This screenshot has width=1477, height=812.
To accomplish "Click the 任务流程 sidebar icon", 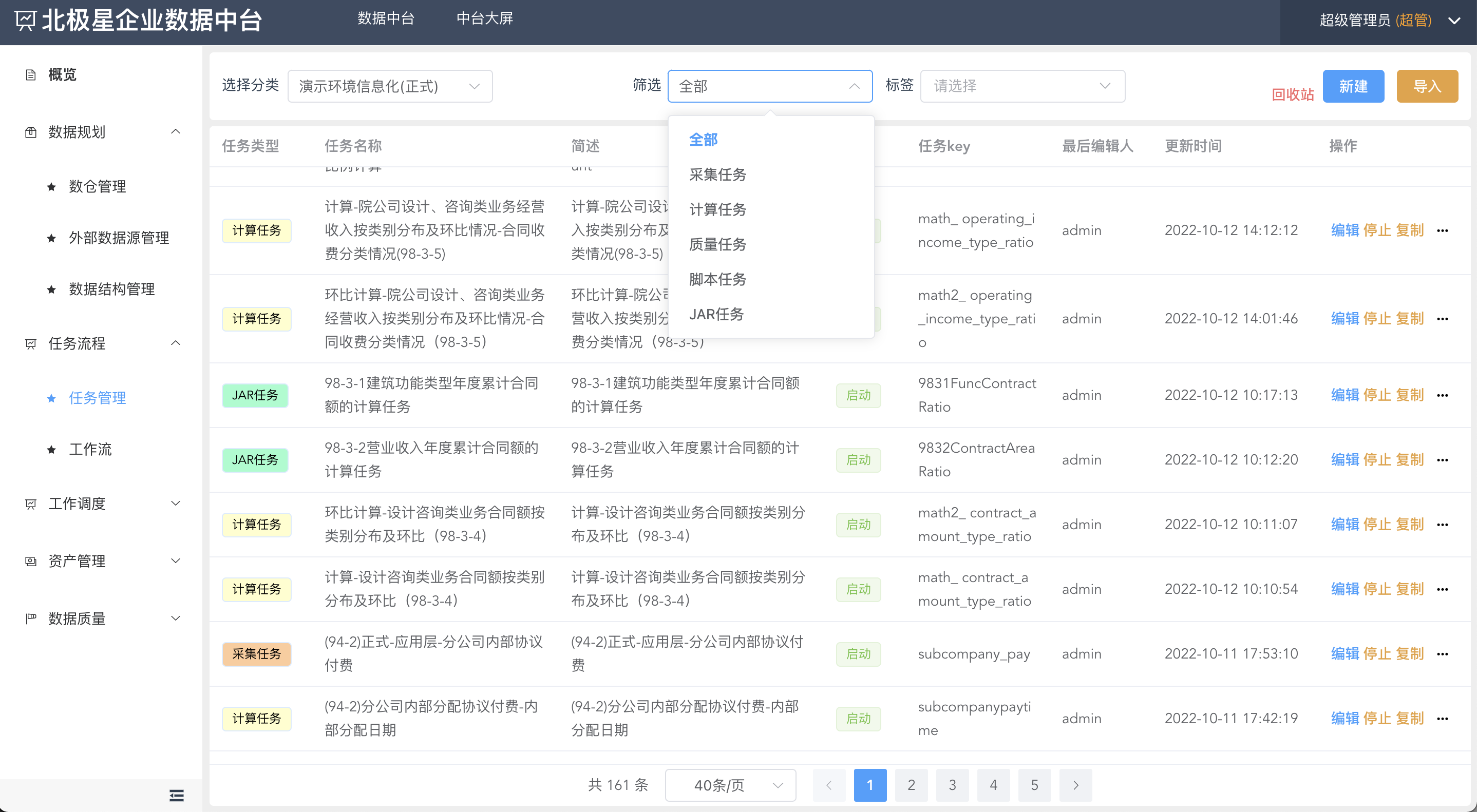I will [x=31, y=344].
